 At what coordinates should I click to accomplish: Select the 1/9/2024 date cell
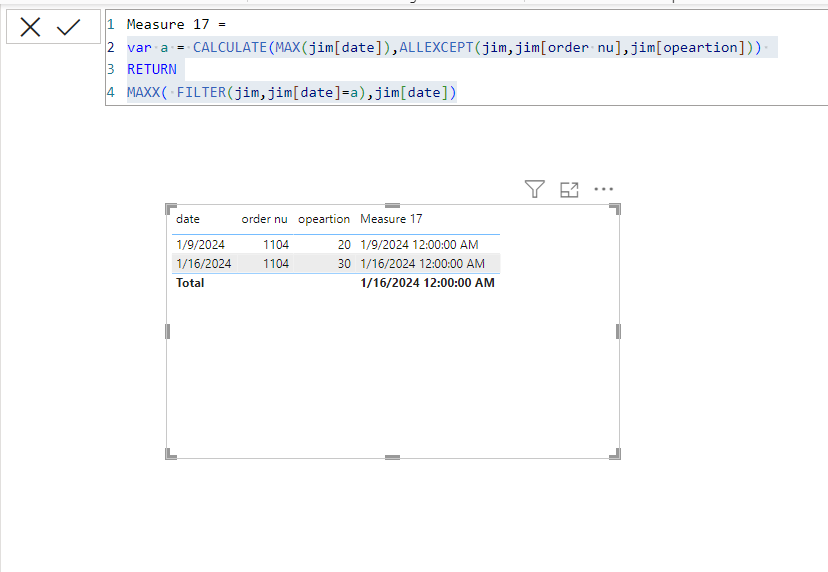(201, 245)
